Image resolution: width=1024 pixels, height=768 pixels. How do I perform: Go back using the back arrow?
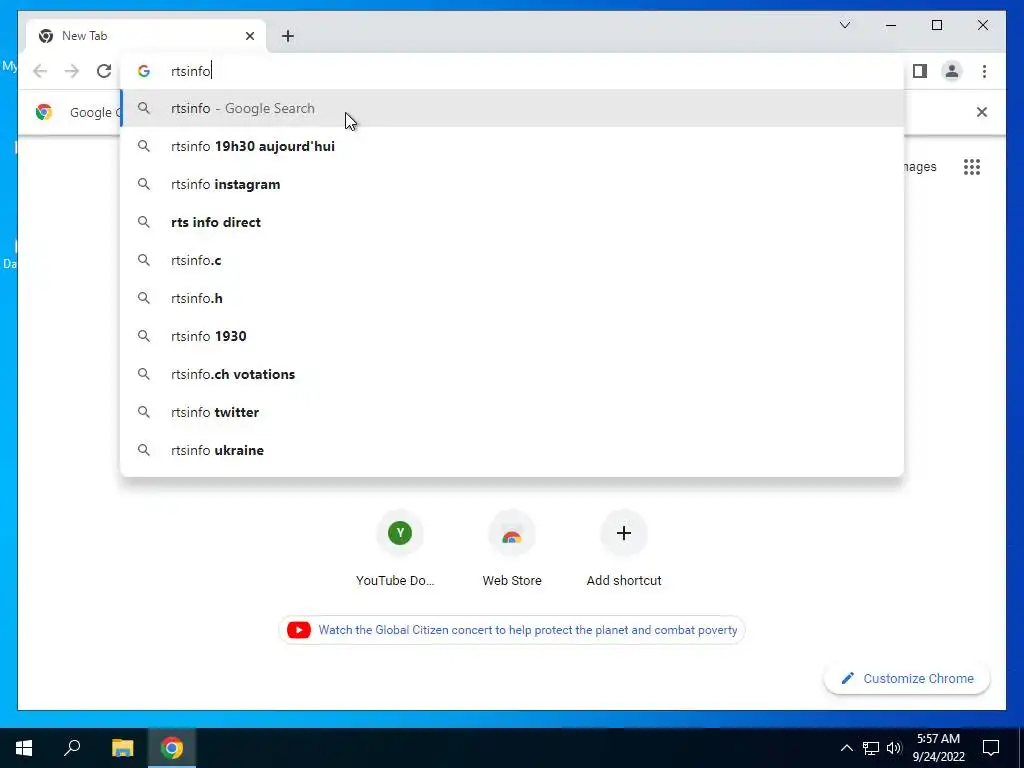click(x=40, y=71)
